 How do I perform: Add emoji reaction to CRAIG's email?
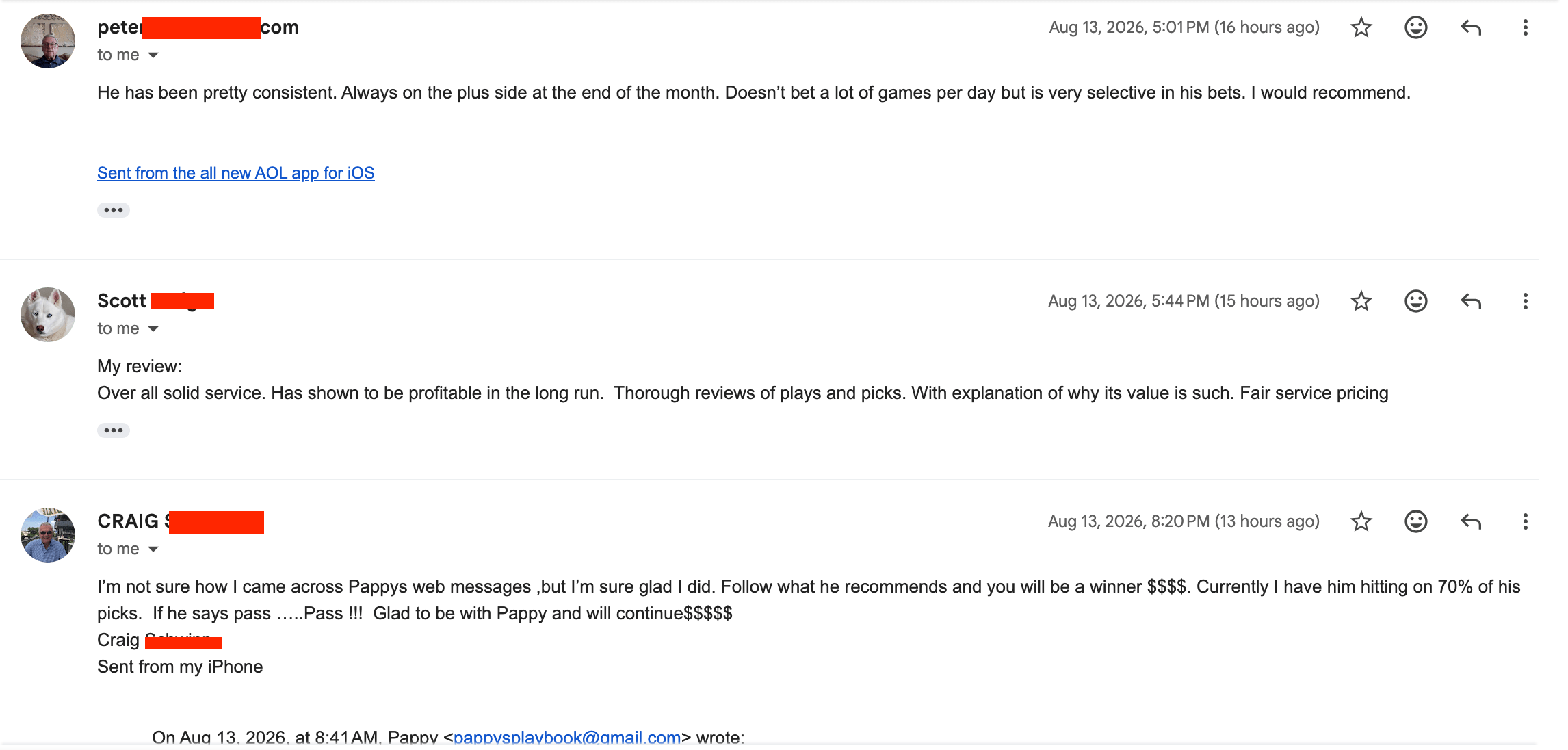click(x=1415, y=521)
